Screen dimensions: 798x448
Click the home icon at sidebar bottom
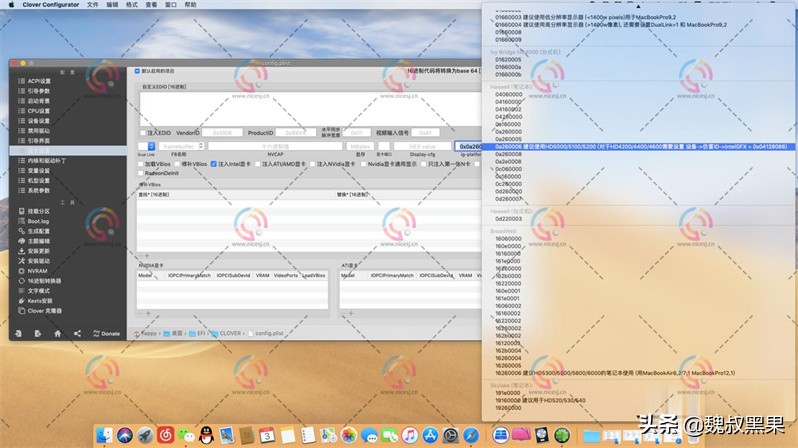pos(58,333)
